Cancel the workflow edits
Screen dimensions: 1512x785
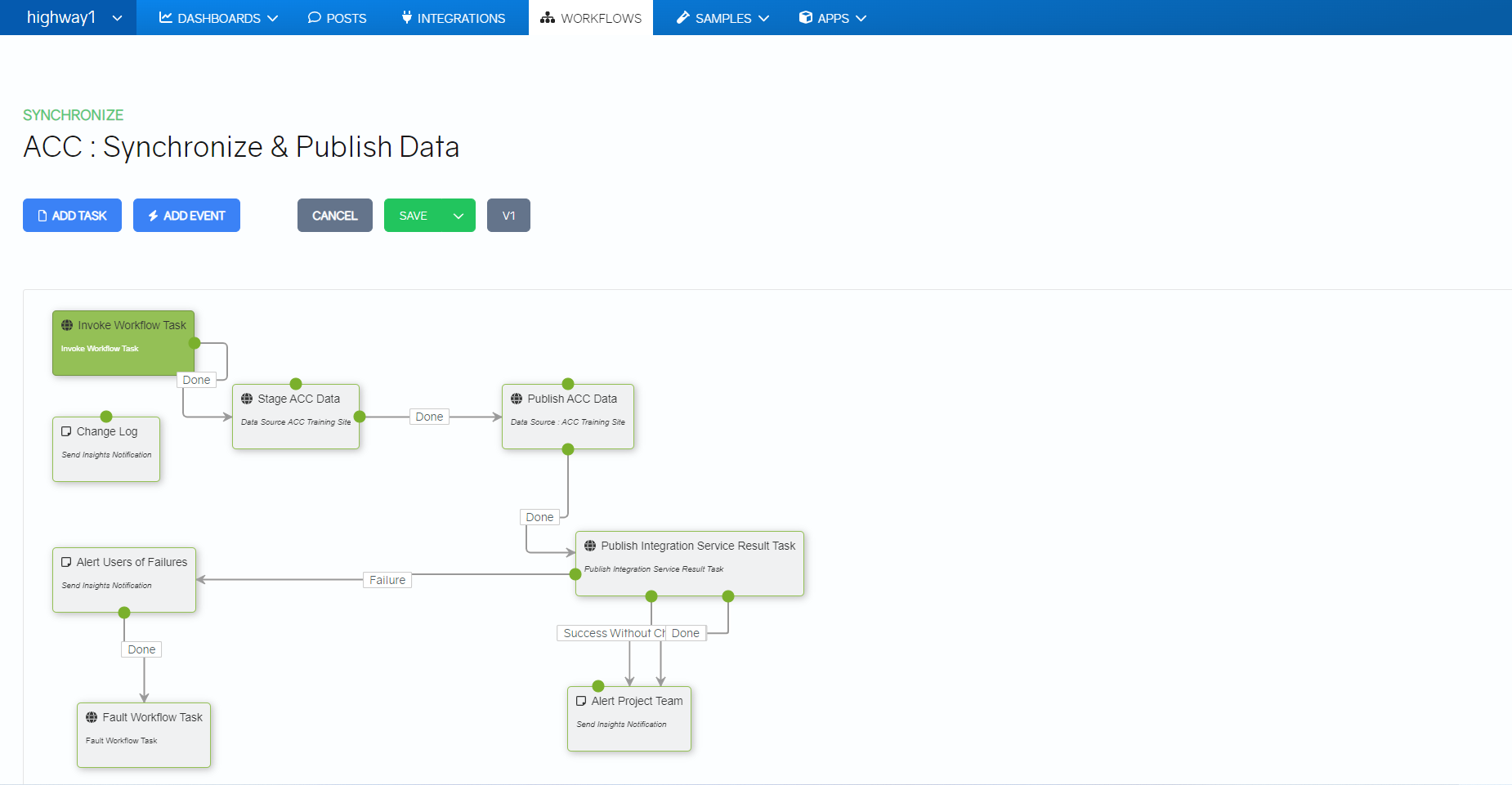click(334, 216)
